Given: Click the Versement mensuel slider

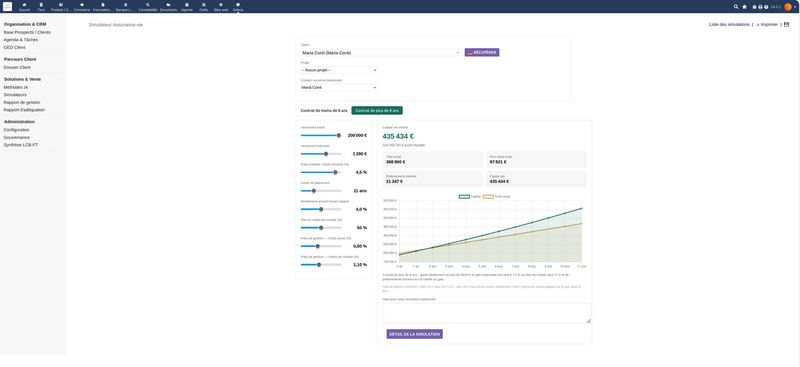Looking at the screenshot, I should (x=321, y=154).
